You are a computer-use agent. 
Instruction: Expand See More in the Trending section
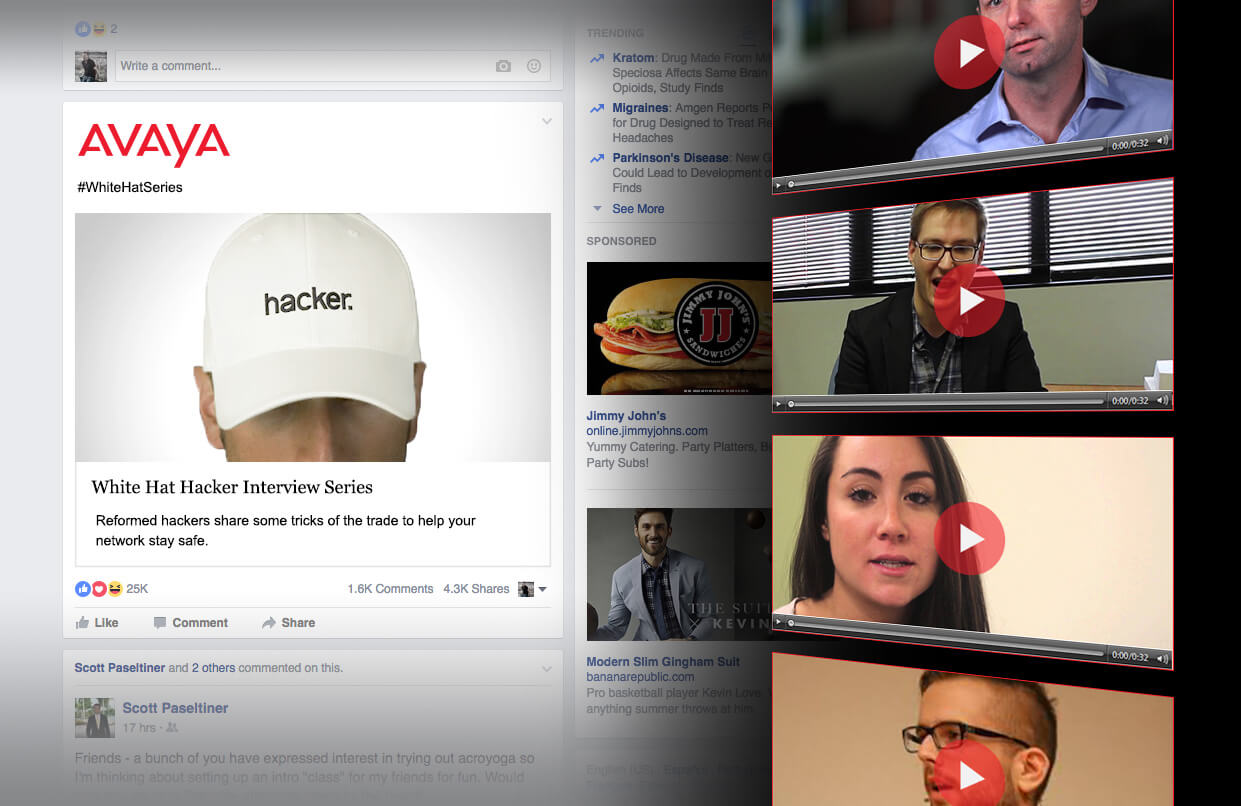coord(640,209)
